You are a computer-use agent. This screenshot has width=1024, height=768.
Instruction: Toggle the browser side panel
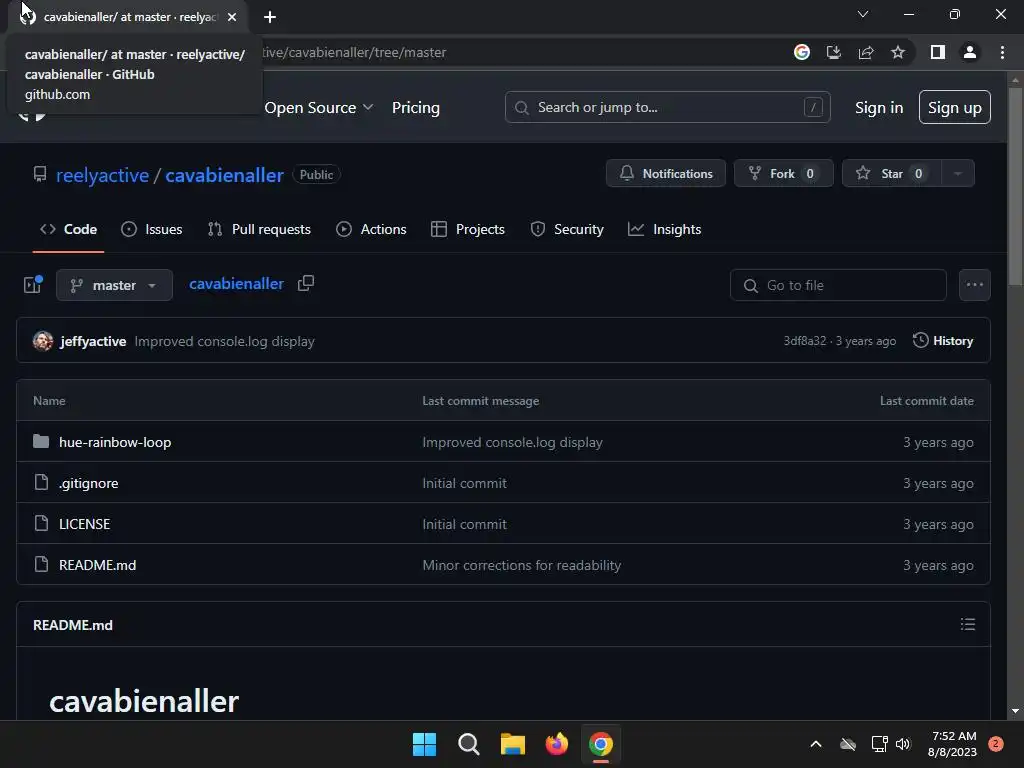tap(938, 52)
